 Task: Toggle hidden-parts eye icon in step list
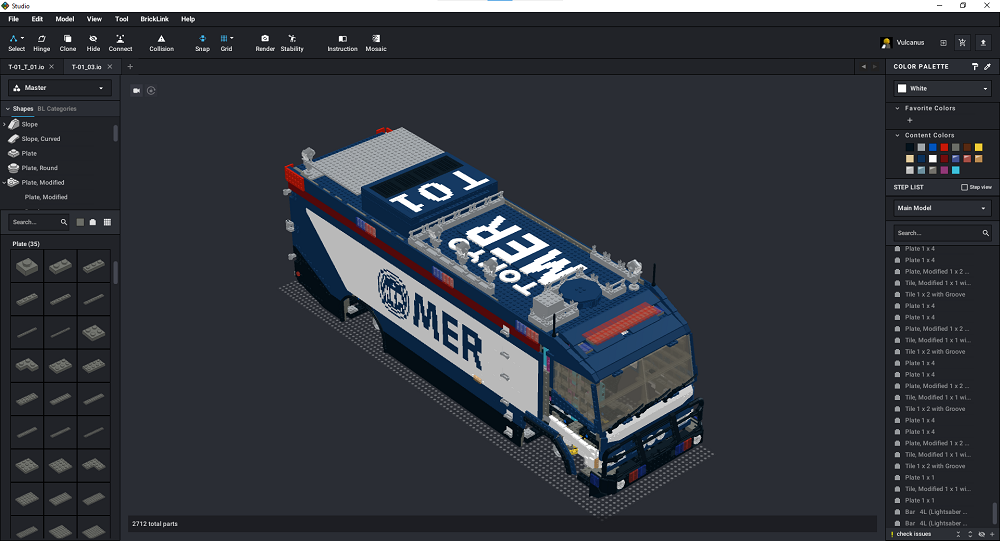point(982,534)
